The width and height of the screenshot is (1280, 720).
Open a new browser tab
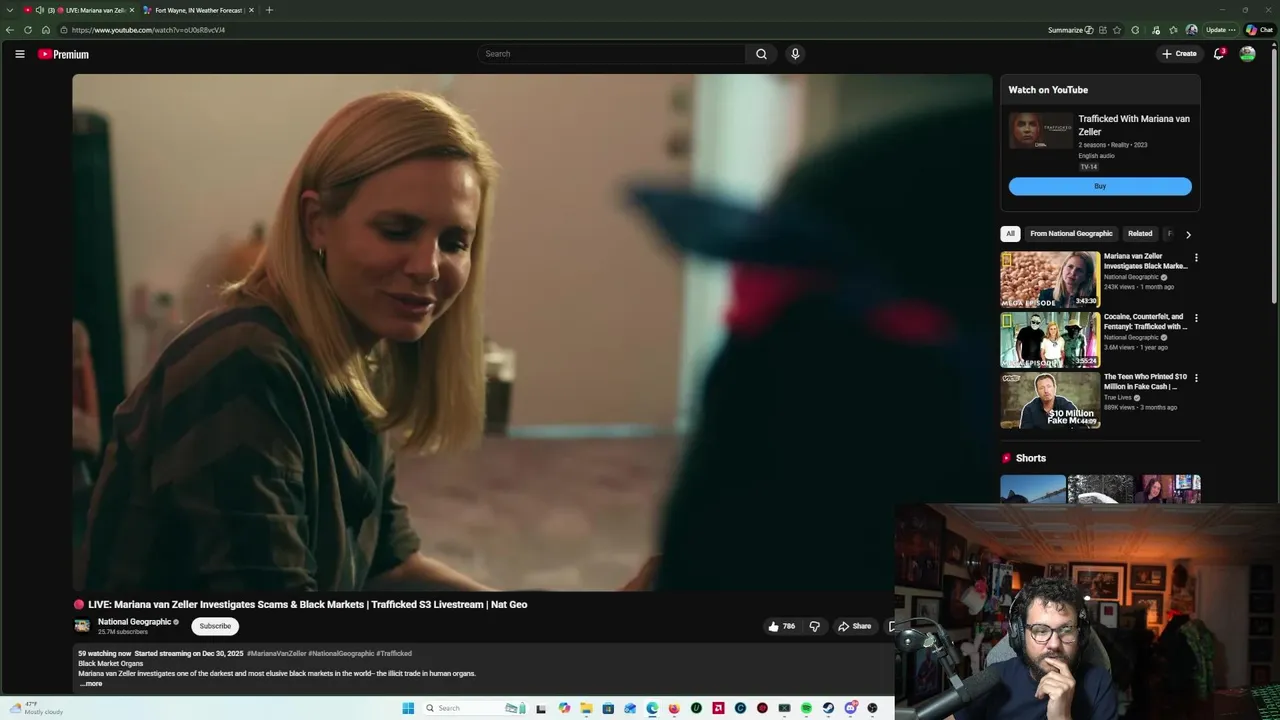[269, 10]
